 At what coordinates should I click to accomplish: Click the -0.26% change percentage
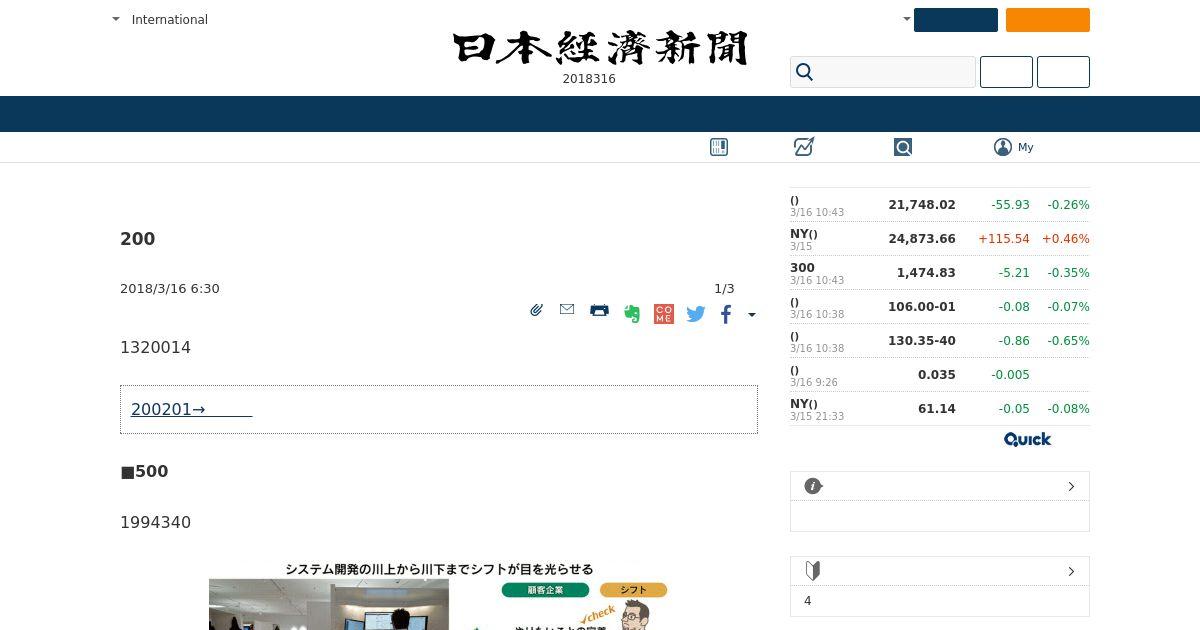[x=1068, y=205]
